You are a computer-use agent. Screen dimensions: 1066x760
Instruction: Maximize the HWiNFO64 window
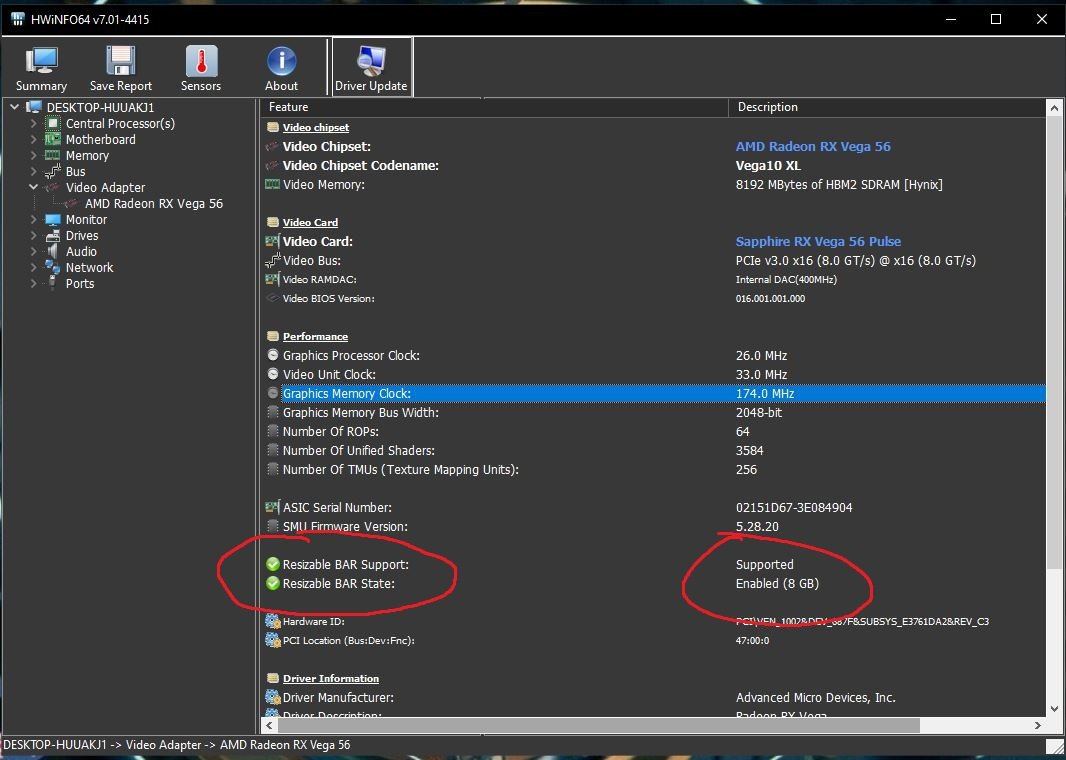pos(996,19)
